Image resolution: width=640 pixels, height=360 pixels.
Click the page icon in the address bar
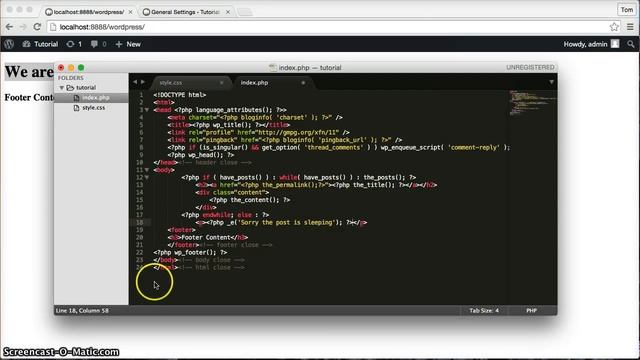[x=53, y=27]
